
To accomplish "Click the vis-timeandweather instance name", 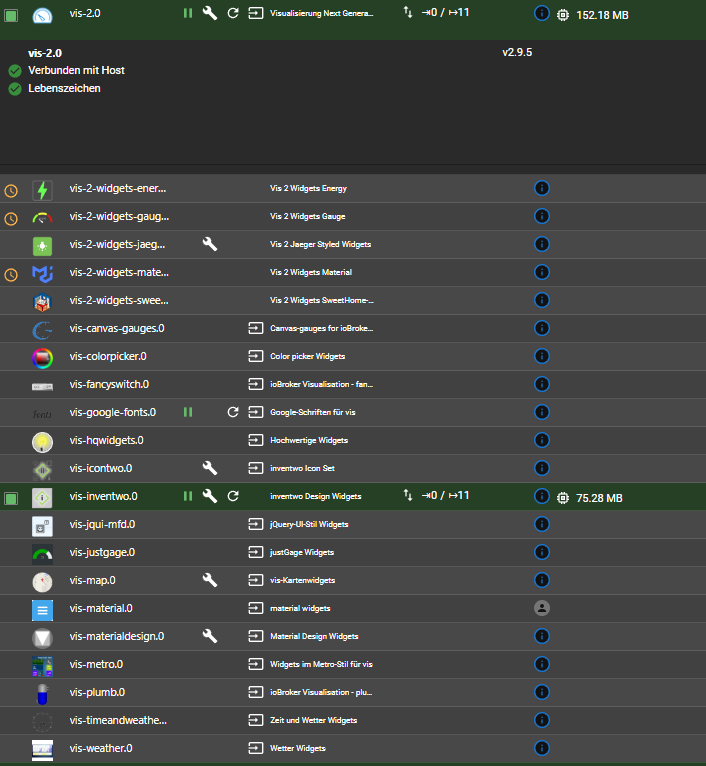I will coord(118,720).
